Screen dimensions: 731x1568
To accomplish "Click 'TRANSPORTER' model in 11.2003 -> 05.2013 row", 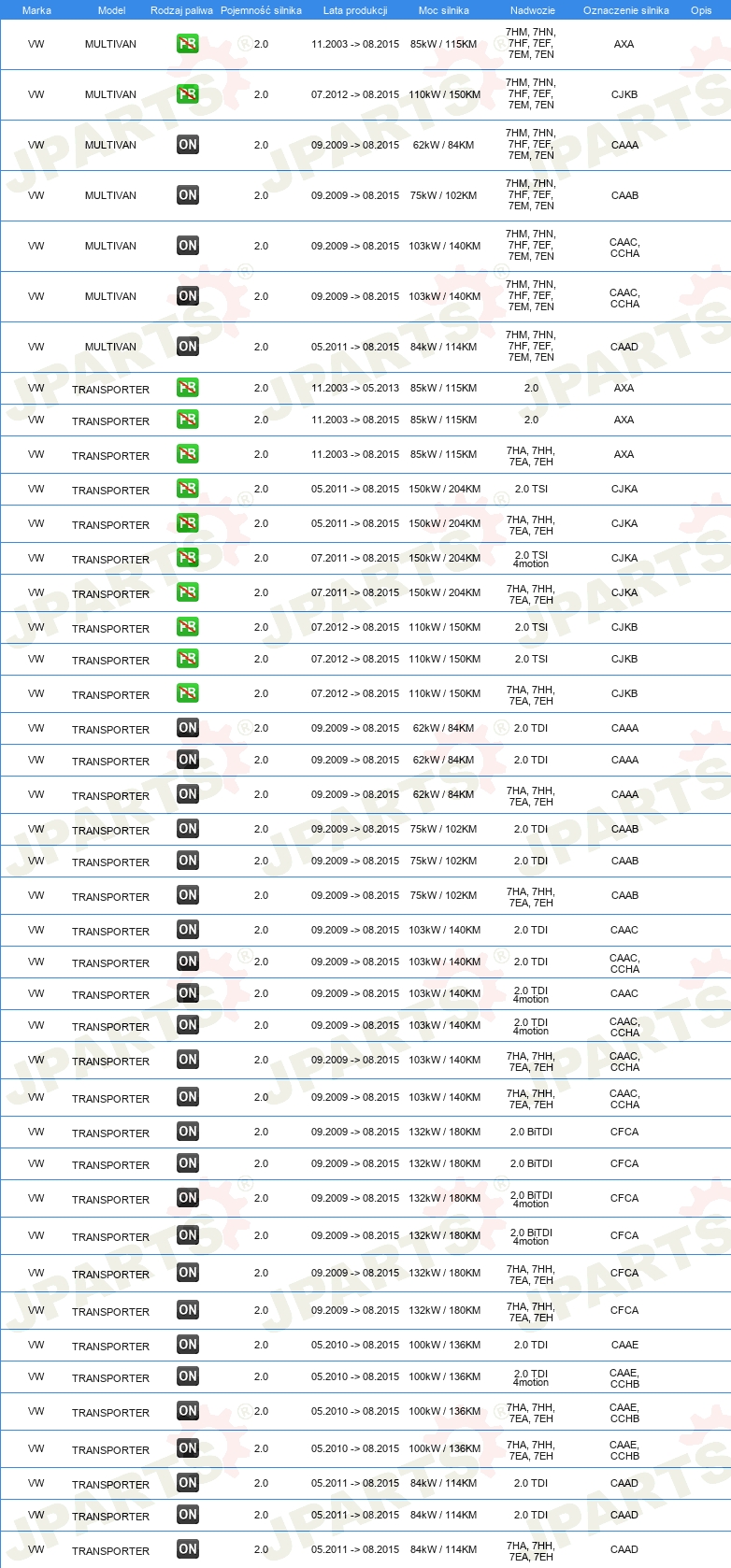I will click(x=110, y=390).
